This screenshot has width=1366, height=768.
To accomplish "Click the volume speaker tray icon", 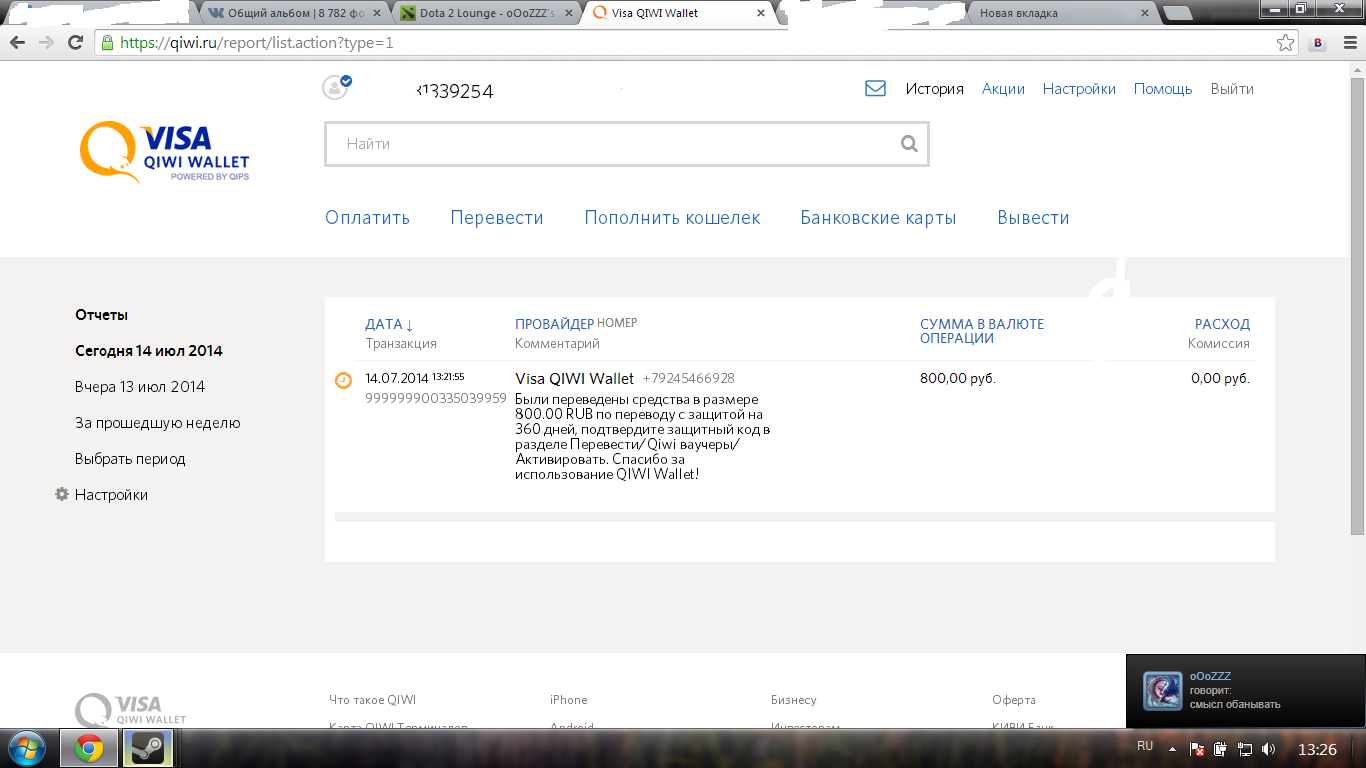I will click(1268, 748).
